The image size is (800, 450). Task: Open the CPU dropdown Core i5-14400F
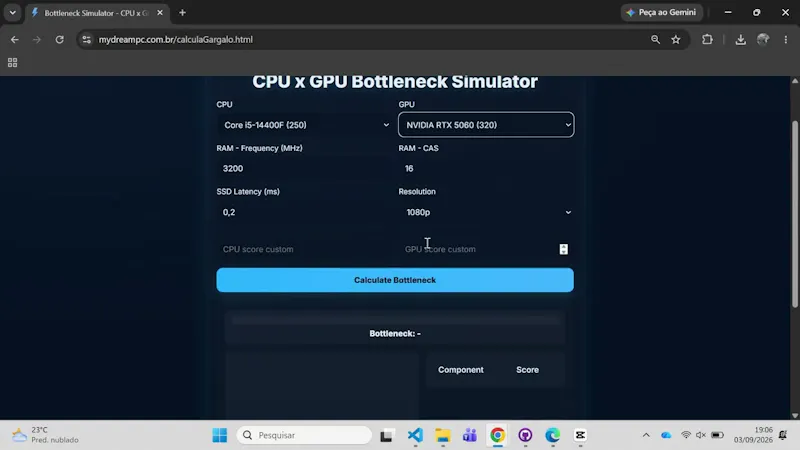[x=304, y=125]
